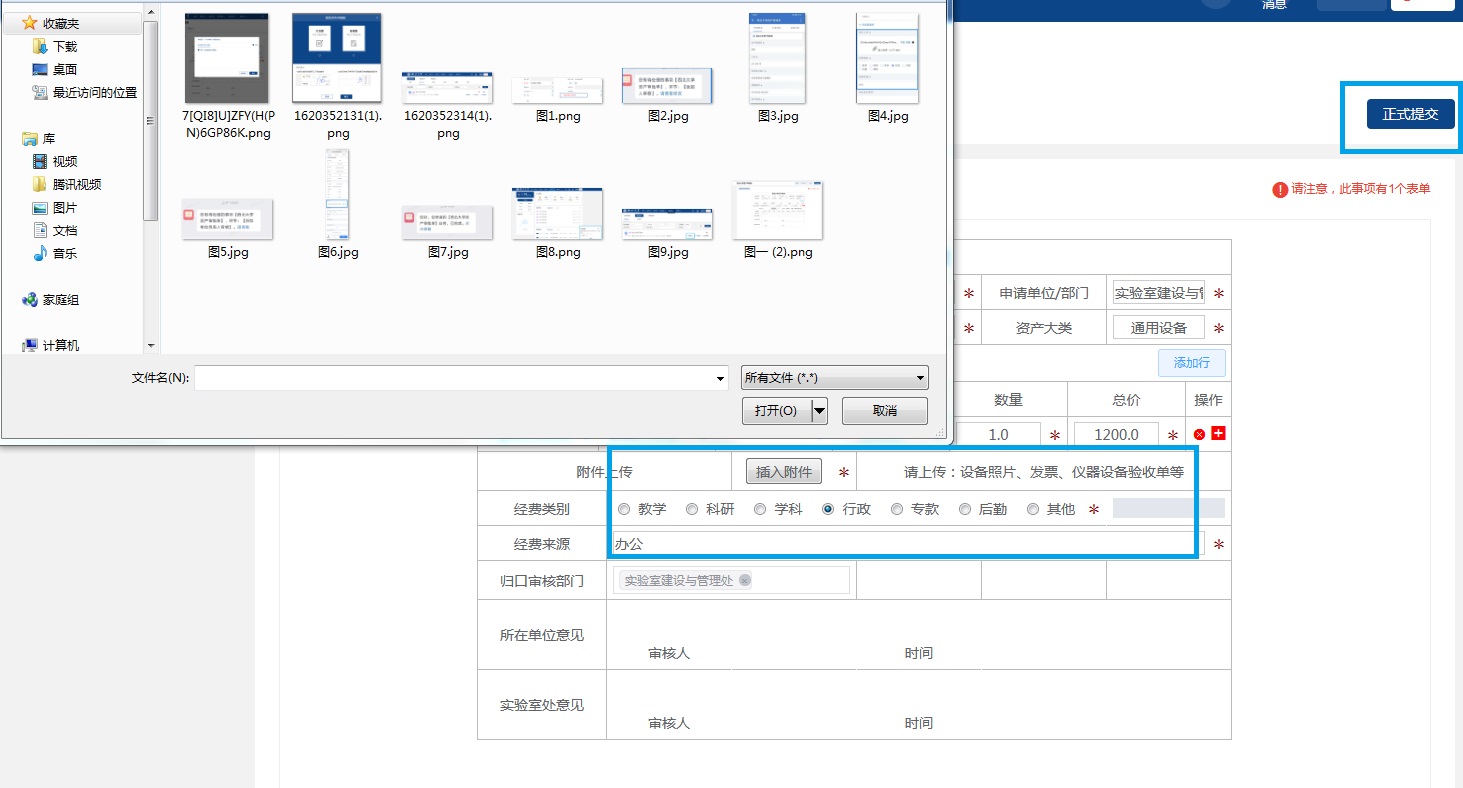Click the 正式提交 submit button
The height and width of the screenshot is (788, 1463).
tap(1410, 114)
